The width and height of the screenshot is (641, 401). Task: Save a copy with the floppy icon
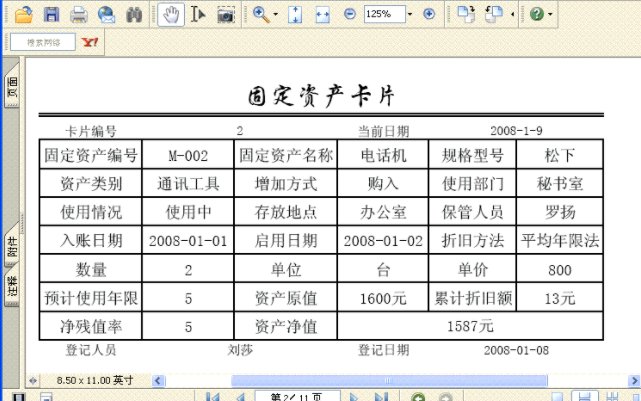pos(52,14)
